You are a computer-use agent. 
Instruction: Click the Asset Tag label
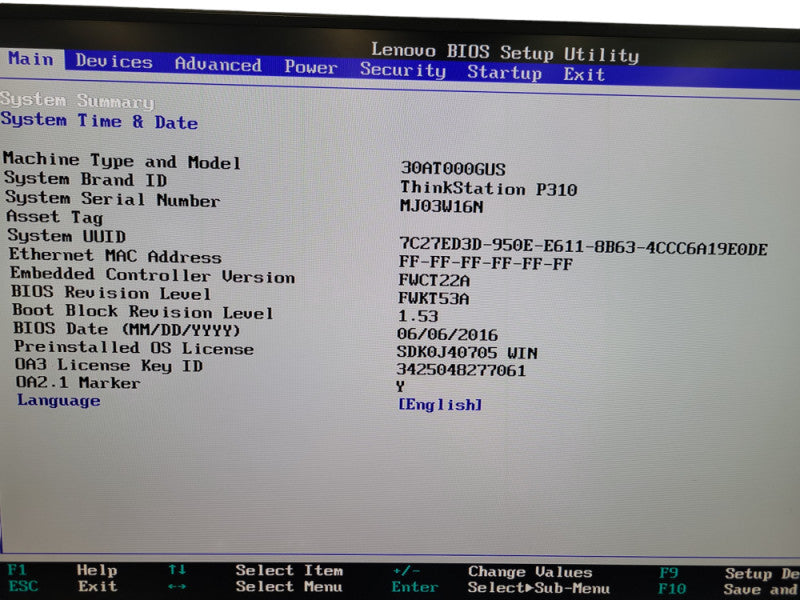coord(55,217)
